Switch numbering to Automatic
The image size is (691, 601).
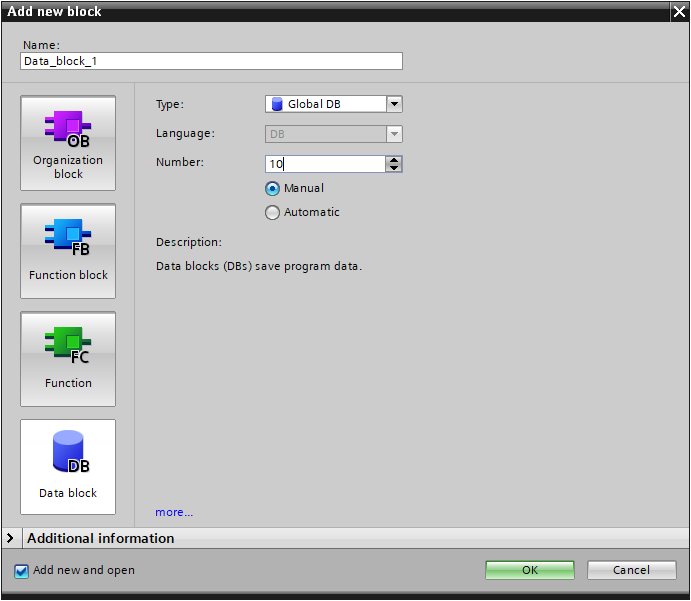coord(272,212)
